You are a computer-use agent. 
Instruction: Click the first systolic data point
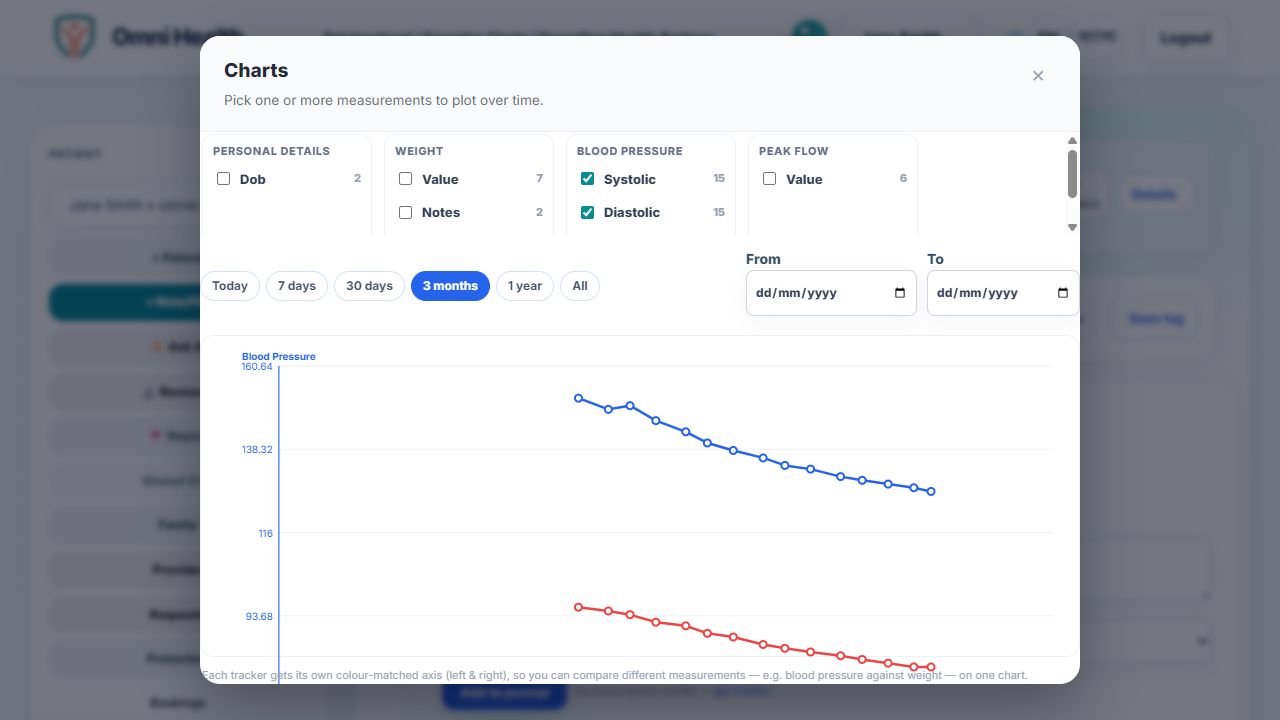[578, 398]
